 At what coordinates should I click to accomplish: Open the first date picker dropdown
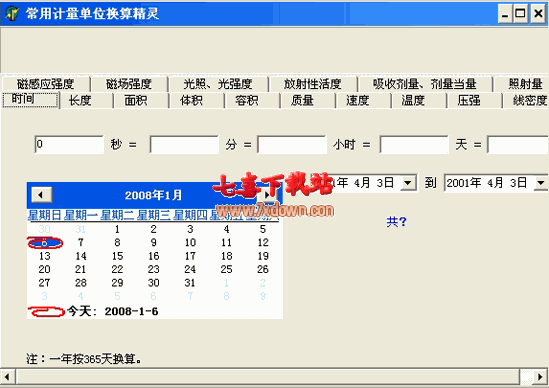[x=408, y=183]
